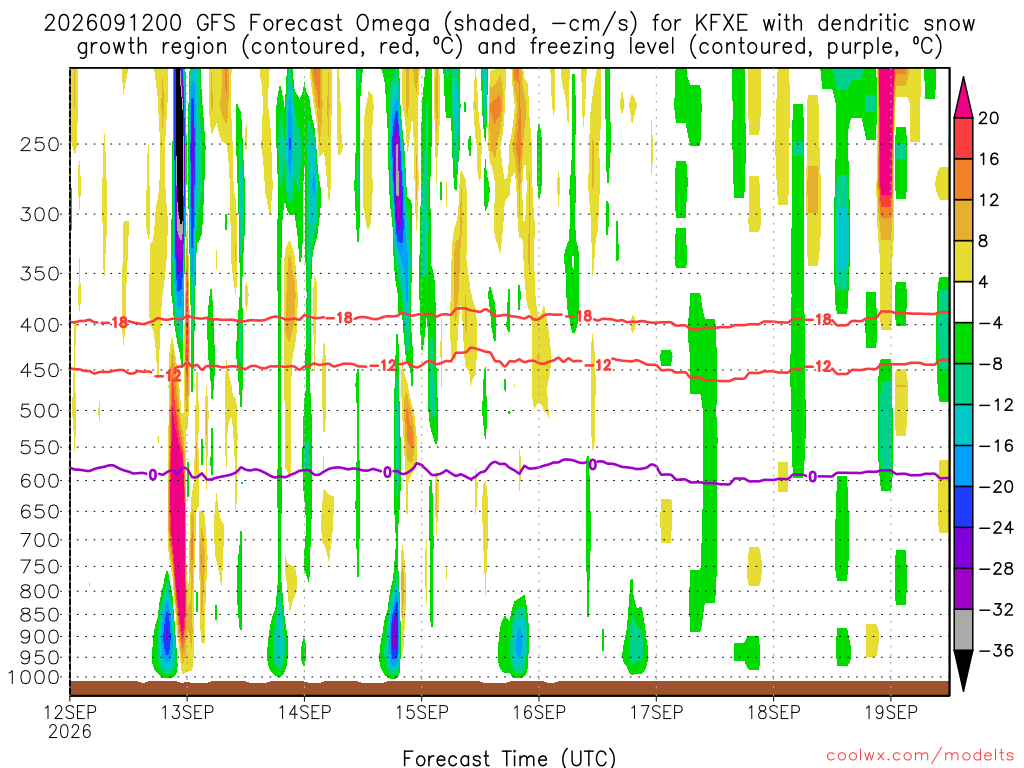Click the white -4 to 4 colorbar segment
The image size is (1024, 768).
coord(963,302)
